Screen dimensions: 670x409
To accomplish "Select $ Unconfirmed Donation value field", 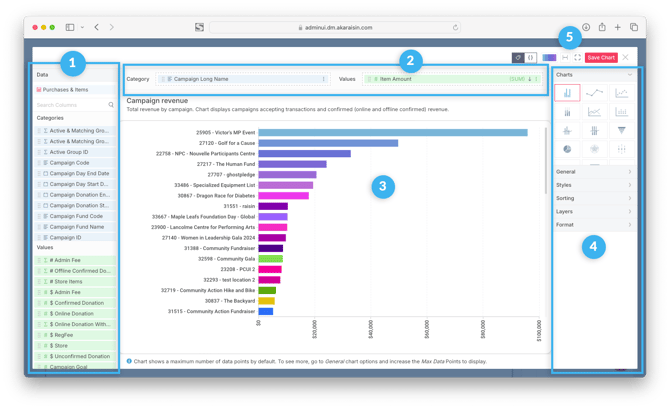I will point(75,356).
